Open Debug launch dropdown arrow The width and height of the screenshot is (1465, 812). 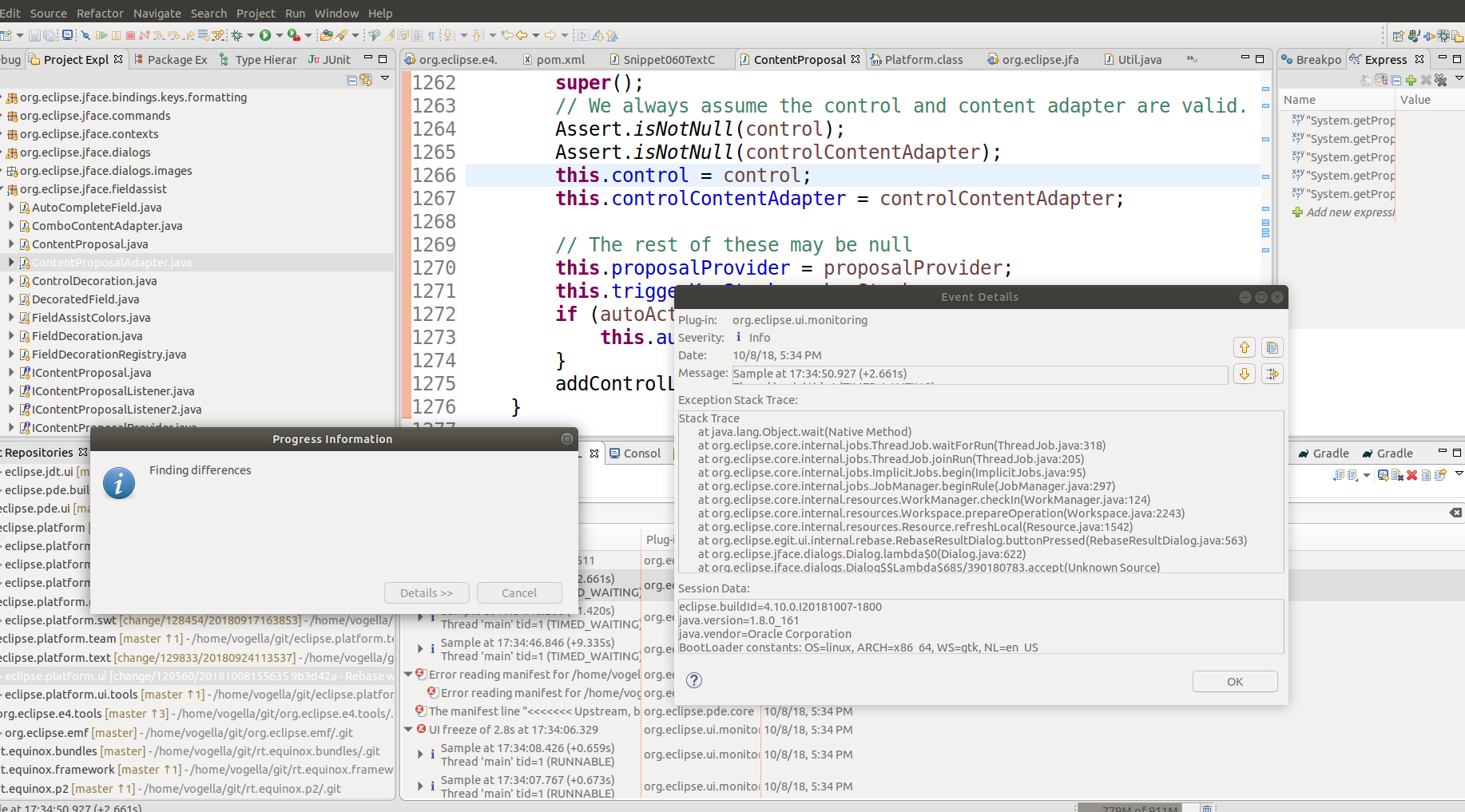(x=251, y=35)
